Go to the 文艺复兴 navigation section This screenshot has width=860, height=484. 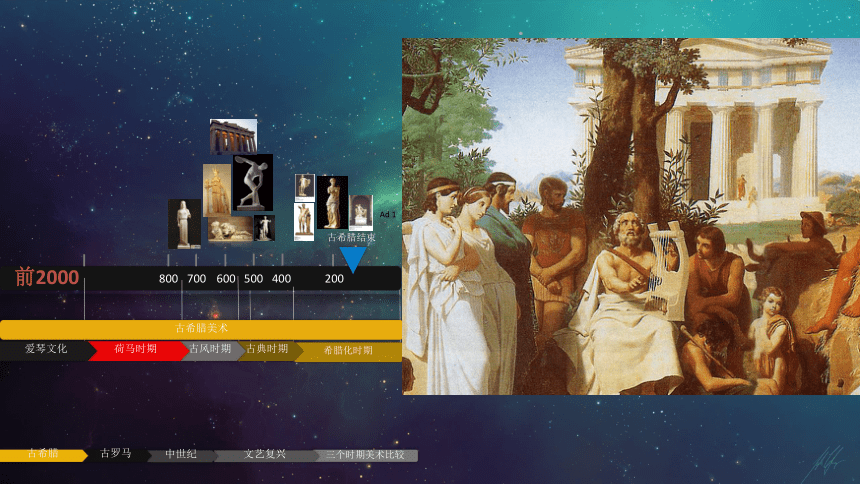coord(265,455)
